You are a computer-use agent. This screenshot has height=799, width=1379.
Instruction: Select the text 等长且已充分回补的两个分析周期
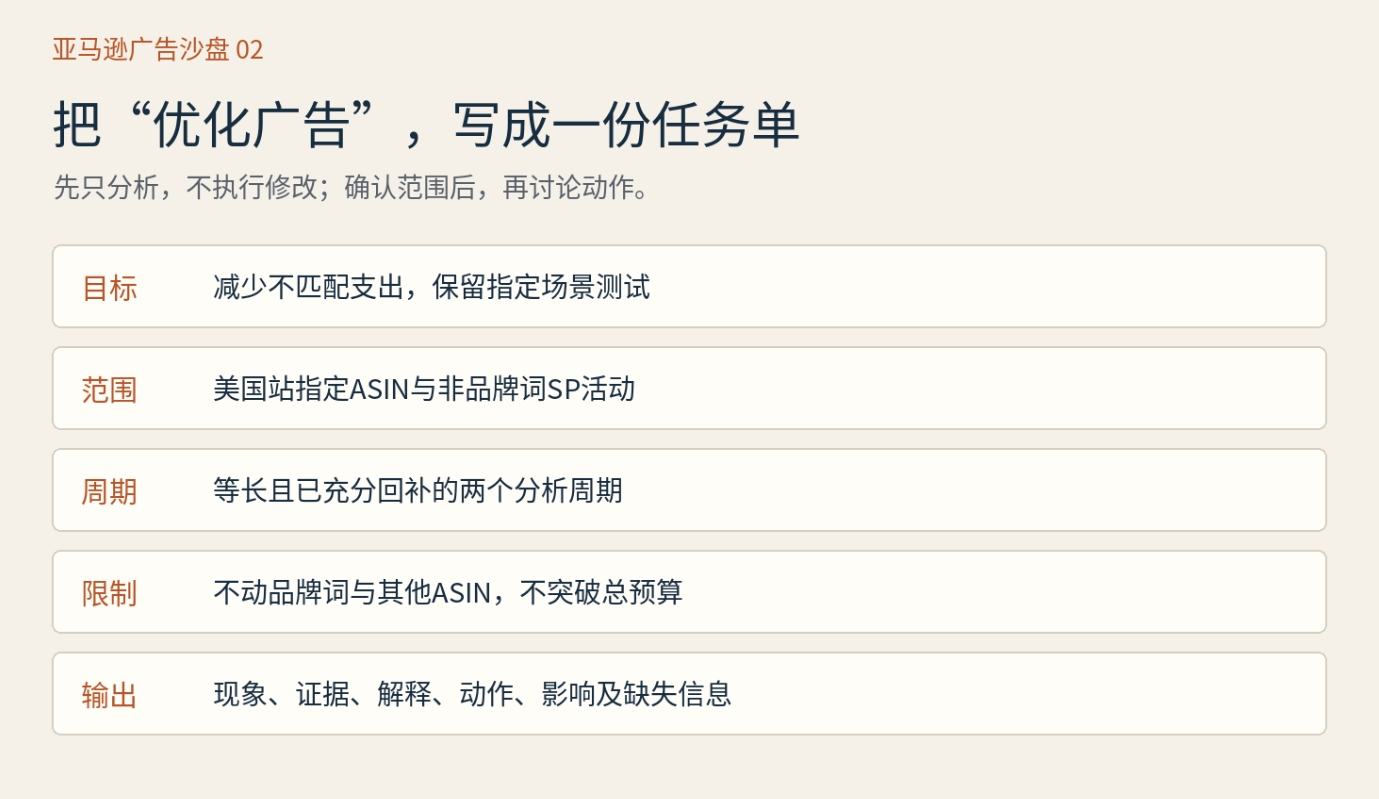[418, 491]
